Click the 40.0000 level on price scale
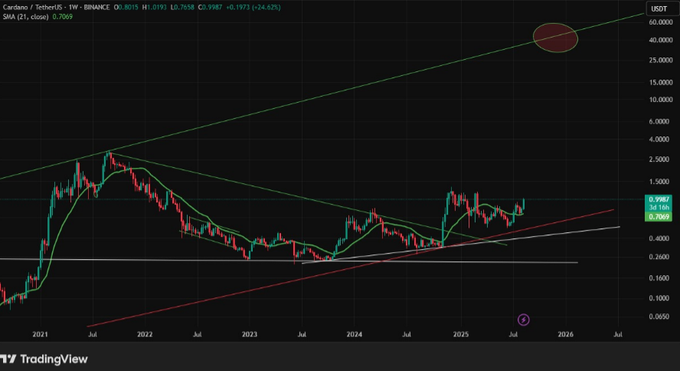The height and width of the screenshot is (371, 680). pos(660,40)
